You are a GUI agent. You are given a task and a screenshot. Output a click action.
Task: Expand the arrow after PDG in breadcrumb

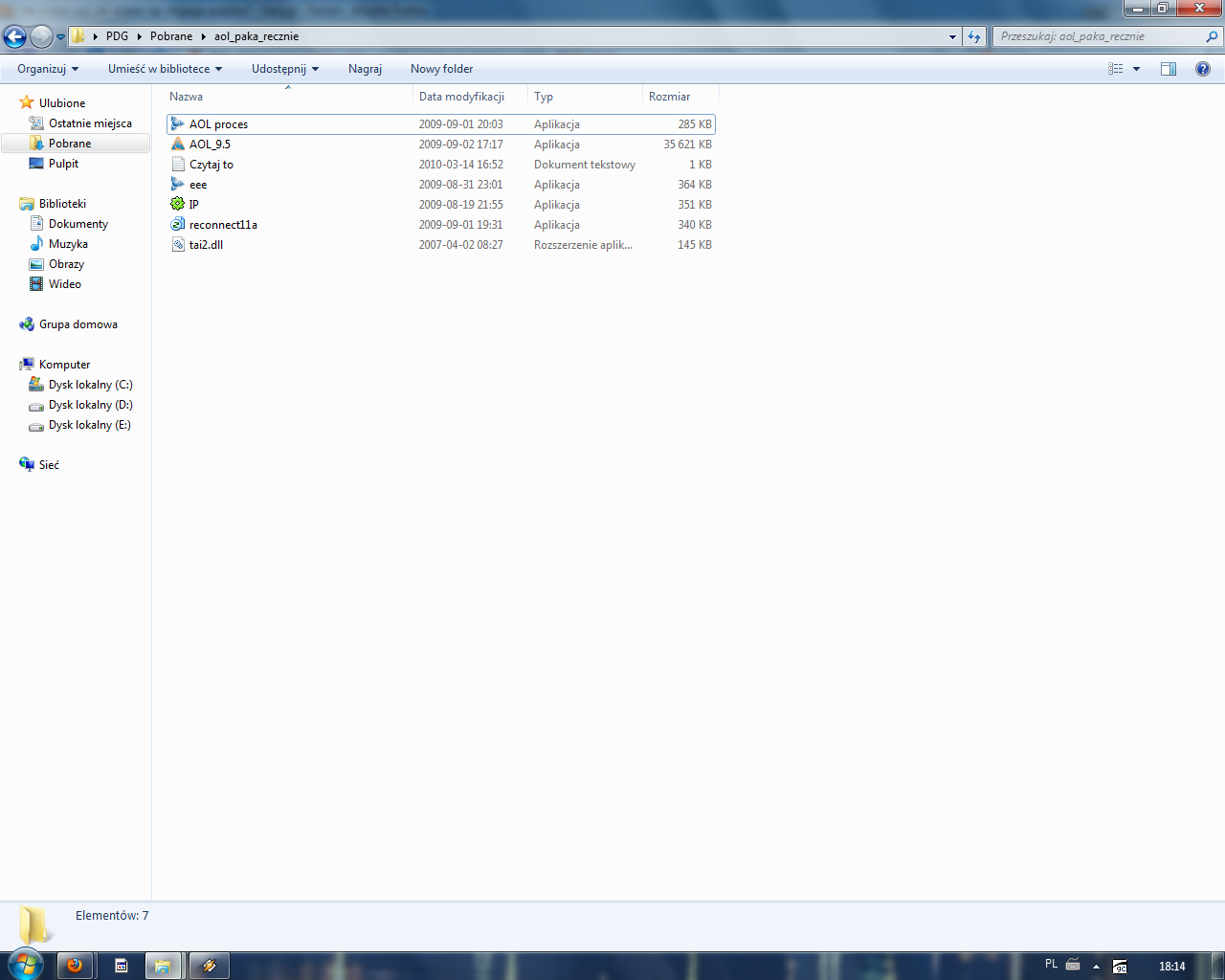coord(140,36)
